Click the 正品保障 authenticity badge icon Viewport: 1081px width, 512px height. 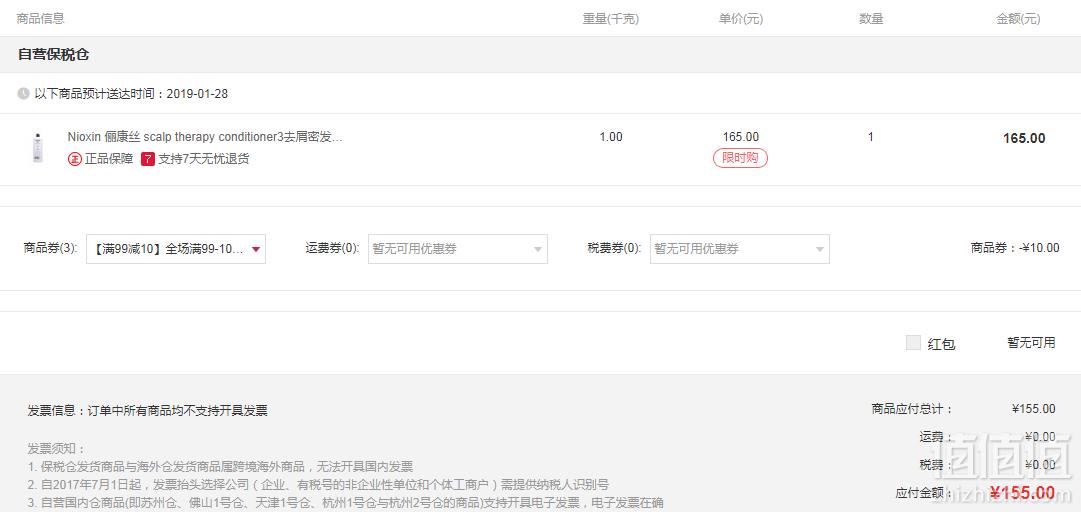pos(74,159)
